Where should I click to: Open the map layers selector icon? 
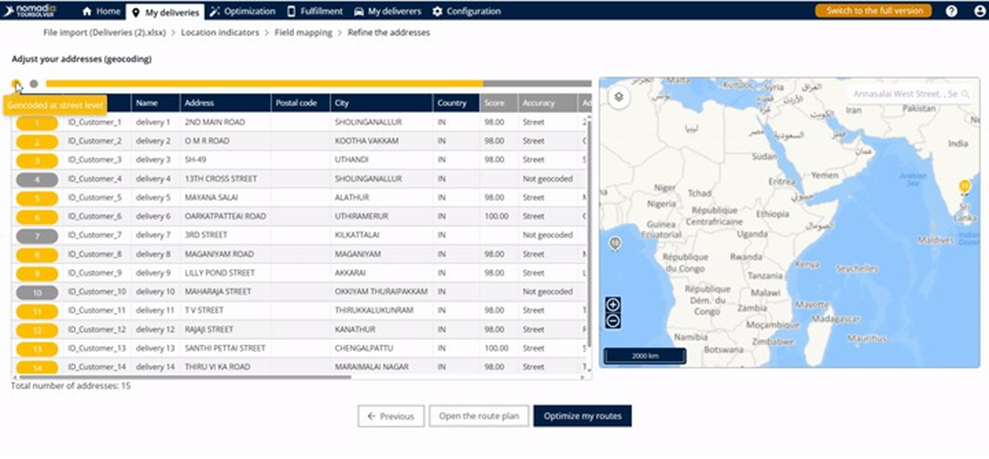(x=618, y=97)
